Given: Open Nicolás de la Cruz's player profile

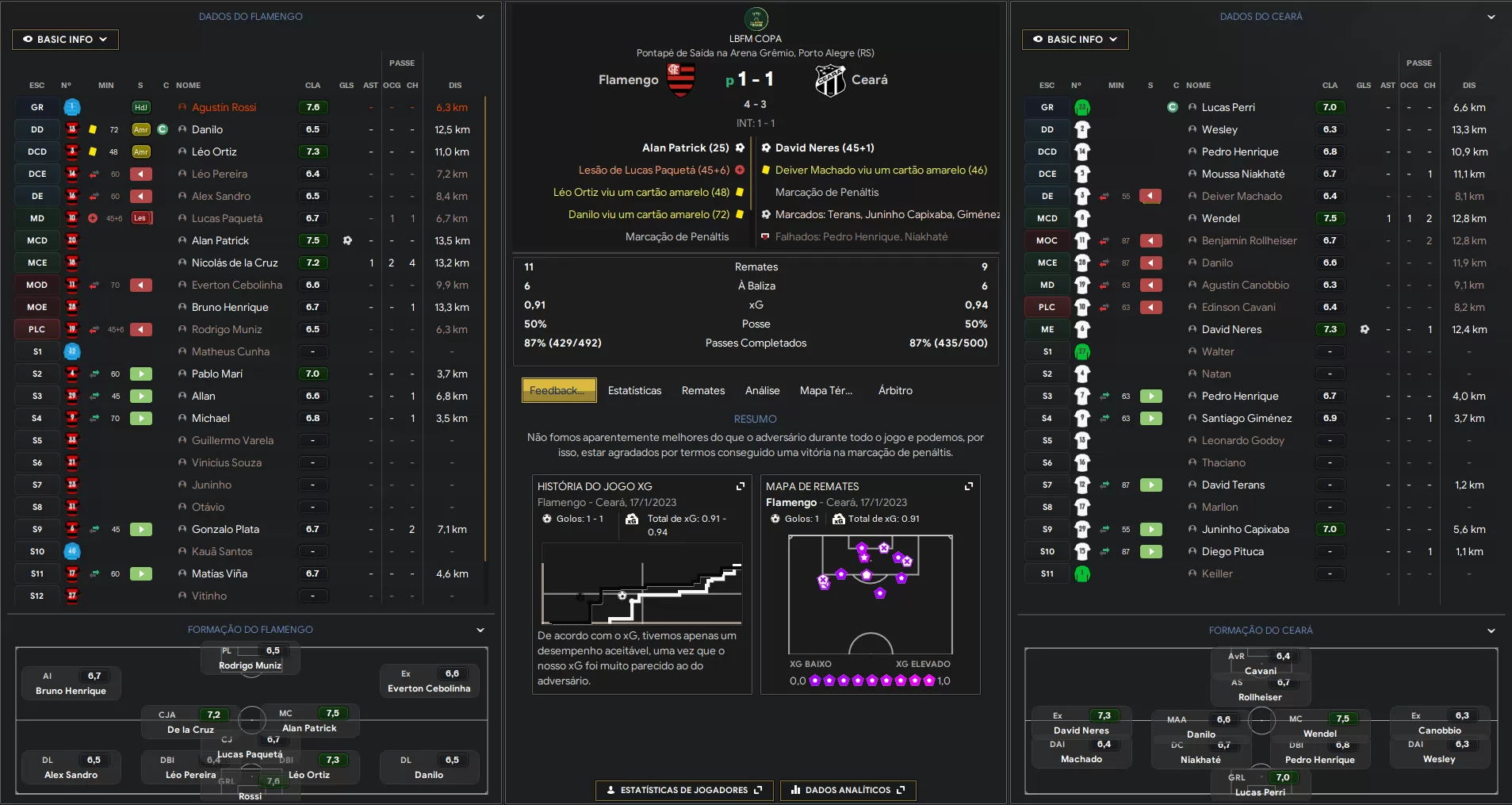Looking at the screenshot, I should [x=235, y=263].
